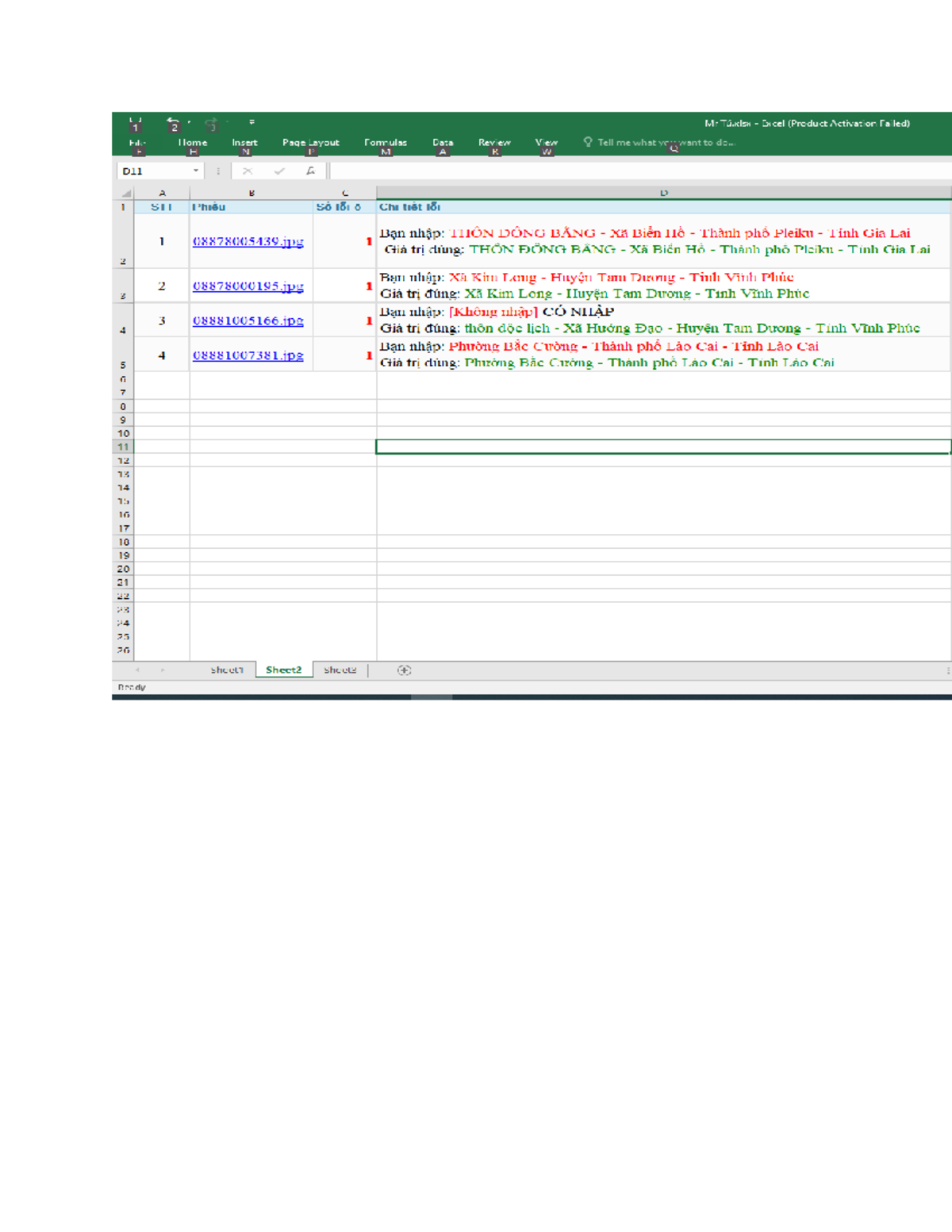The height and width of the screenshot is (1232, 952).
Task: Click the previous sheet navigation arrow
Action: pyautogui.click(x=136, y=670)
